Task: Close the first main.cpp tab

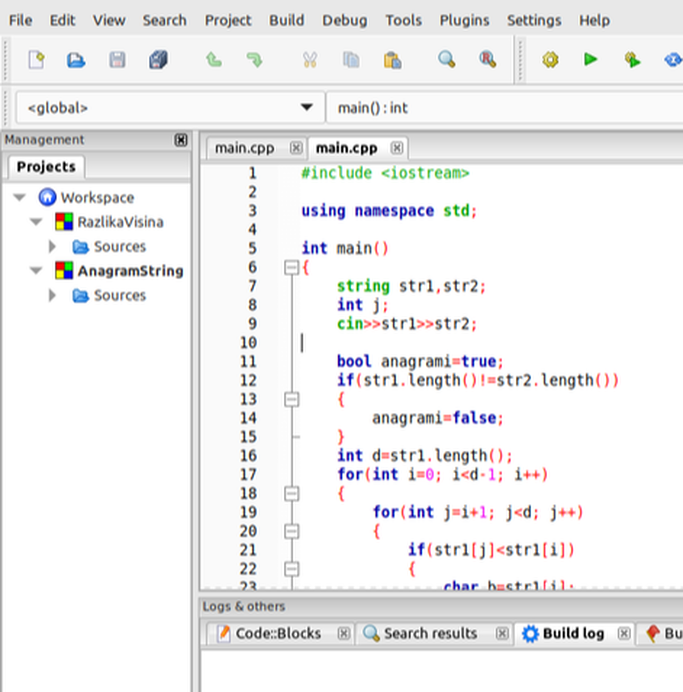Action: coord(296,147)
